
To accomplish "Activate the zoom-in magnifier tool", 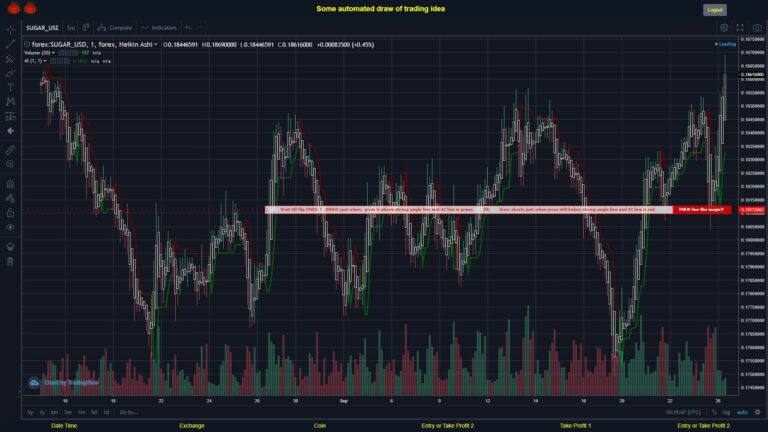I will click(x=10, y=165).
